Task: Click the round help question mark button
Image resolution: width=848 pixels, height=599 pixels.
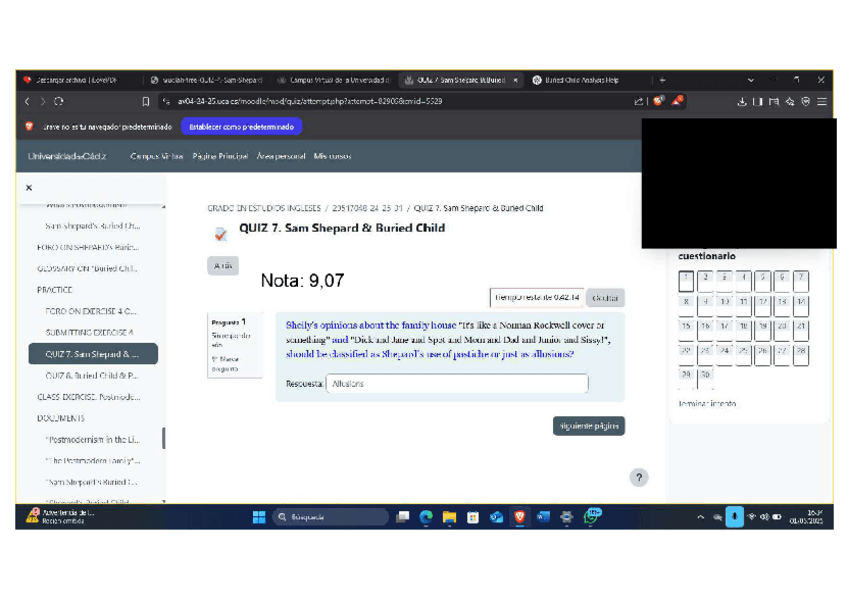Action: pos(639,478)
